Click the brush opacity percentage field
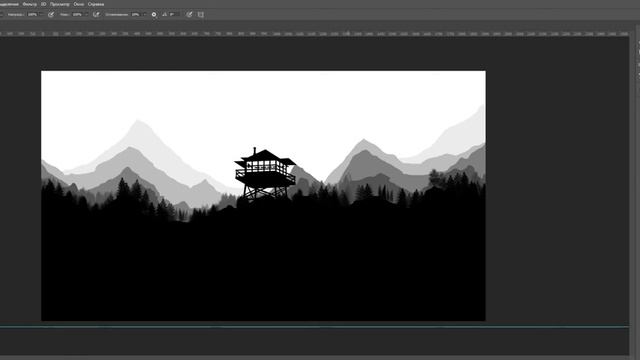Image resolution: width=640 pixels, height=360 pixels. tap(32, 14)
